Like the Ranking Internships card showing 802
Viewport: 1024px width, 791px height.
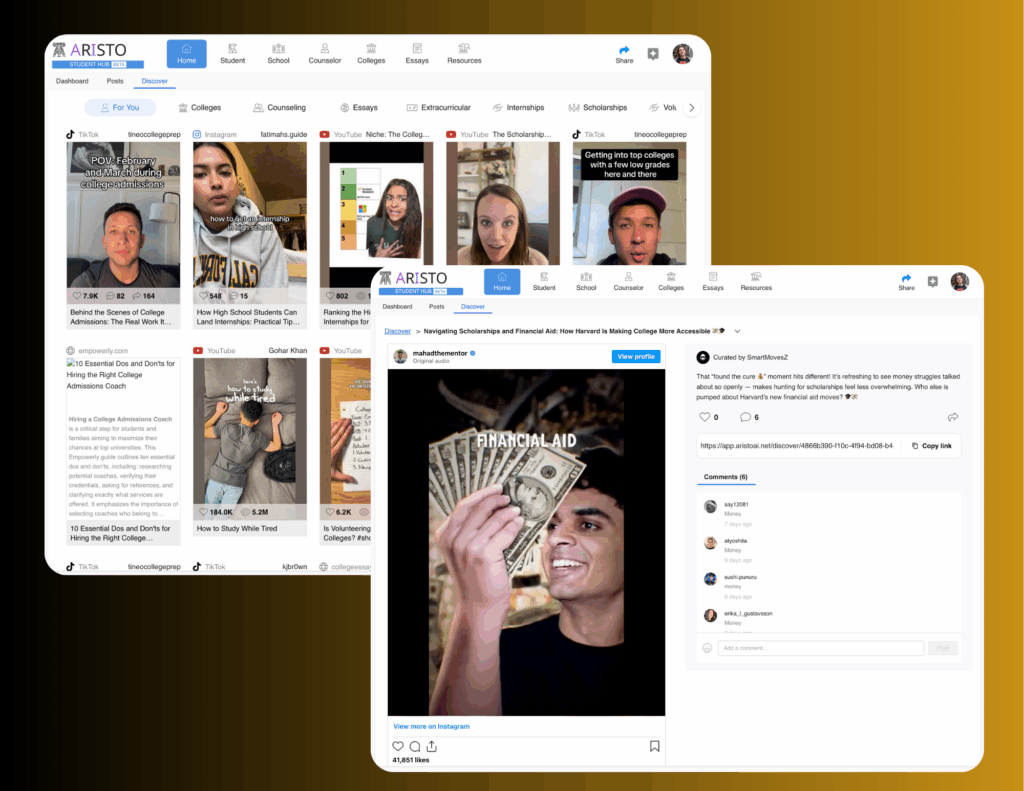[330, 296]
